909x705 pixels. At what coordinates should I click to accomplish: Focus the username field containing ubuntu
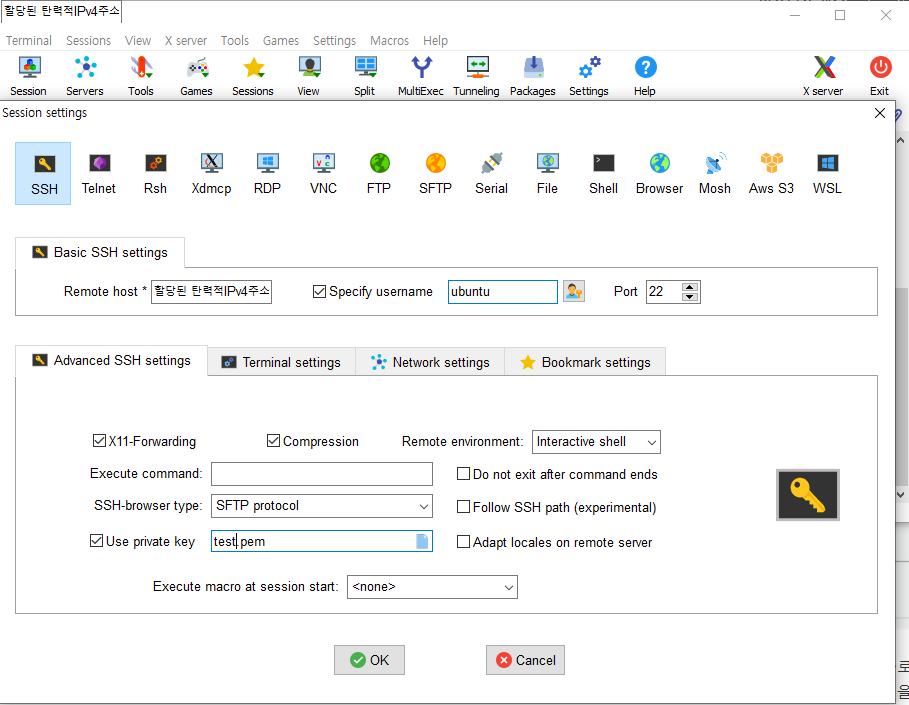click(503, 292)
